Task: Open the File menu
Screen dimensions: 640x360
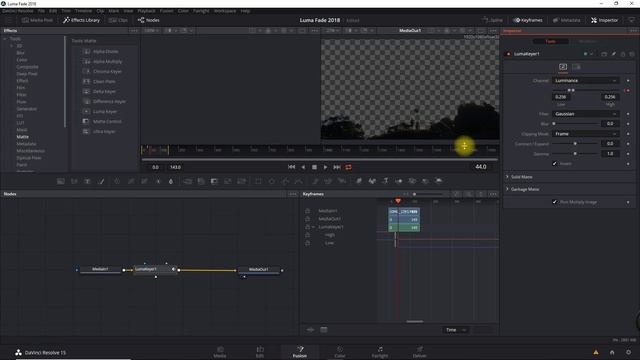Action: click(41, 11)
